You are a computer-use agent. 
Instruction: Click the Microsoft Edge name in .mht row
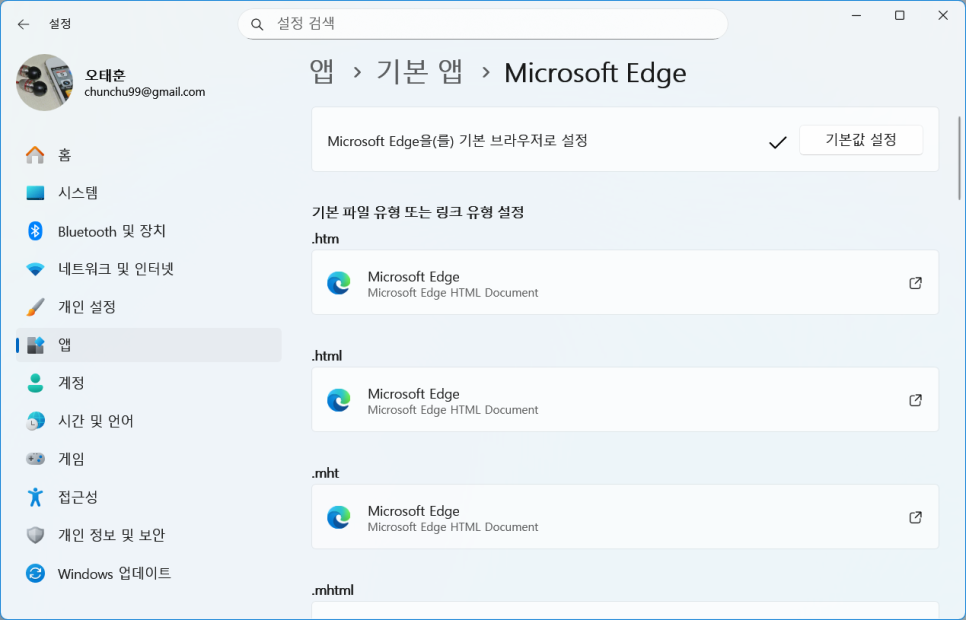tap(413, 511)
